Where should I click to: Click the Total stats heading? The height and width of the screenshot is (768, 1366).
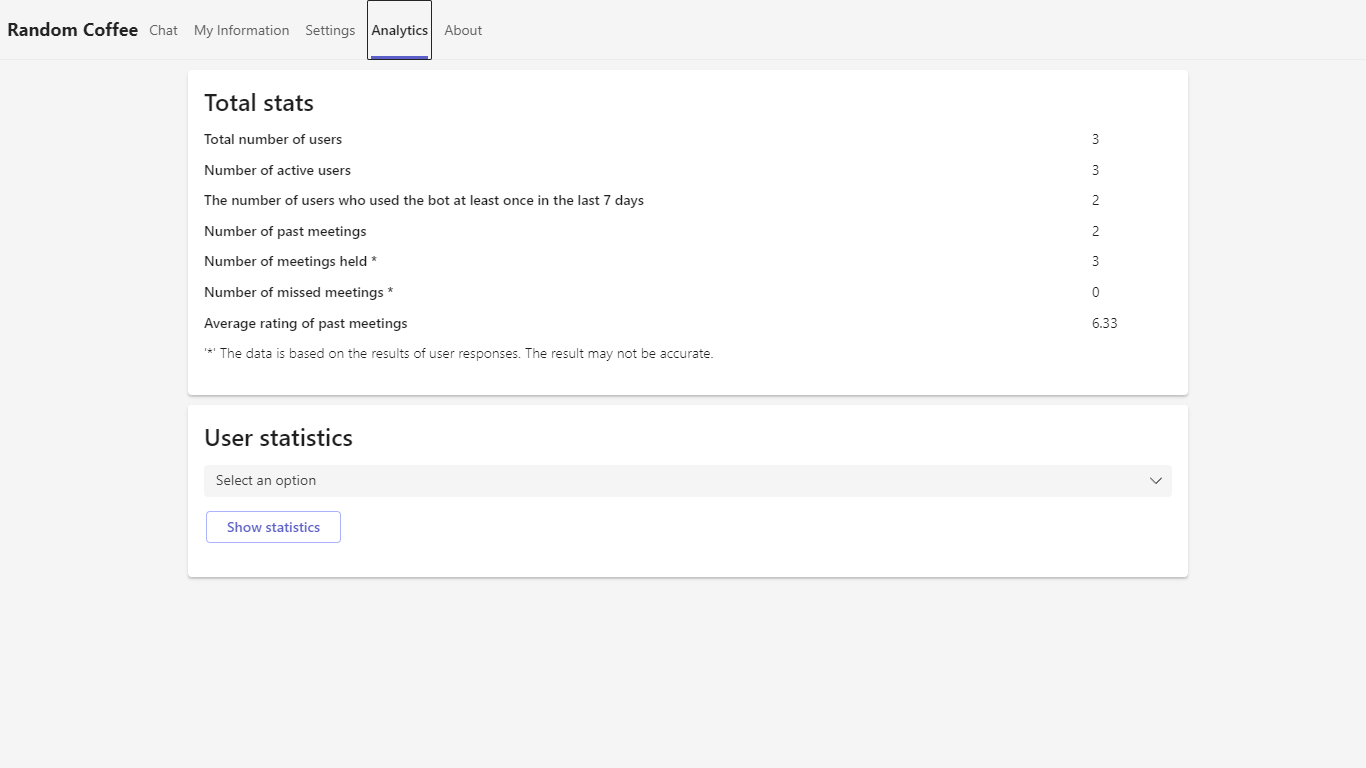coord(259,103)
